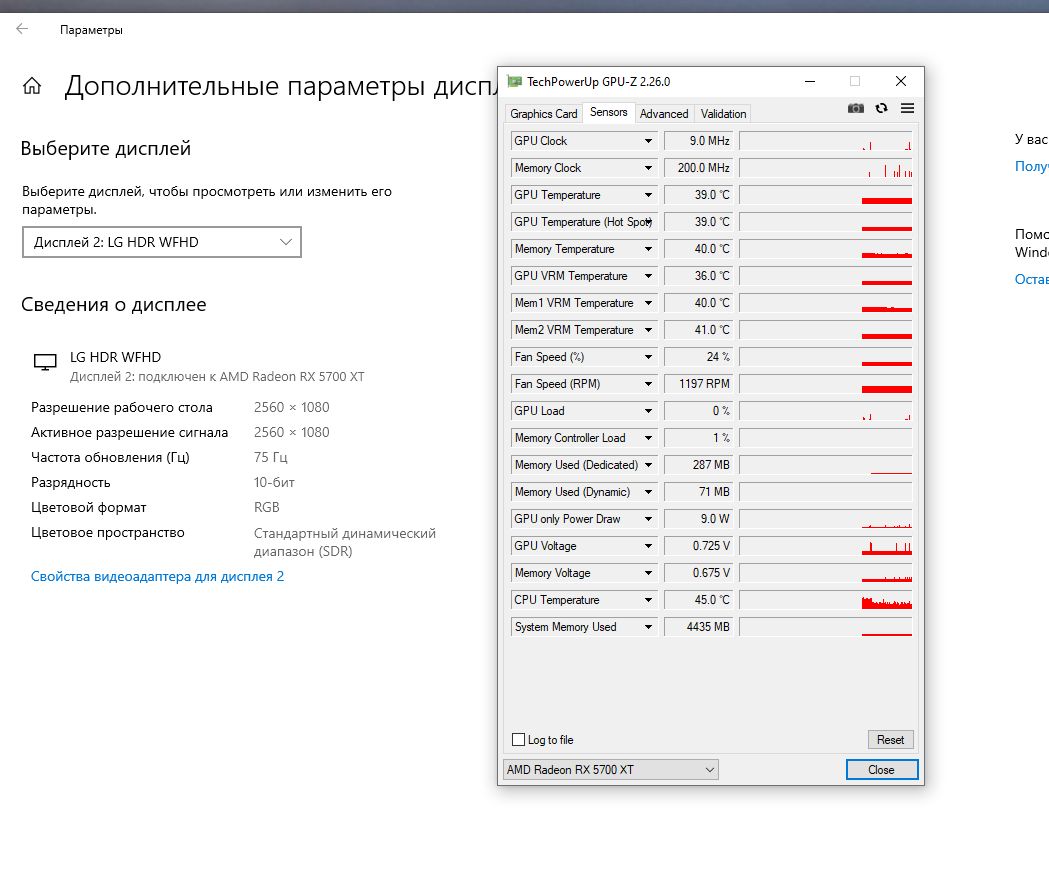Click the GPU-Z screenshot camera icon
Viewport: 1049px width, 878px height.
coord(856,108)
